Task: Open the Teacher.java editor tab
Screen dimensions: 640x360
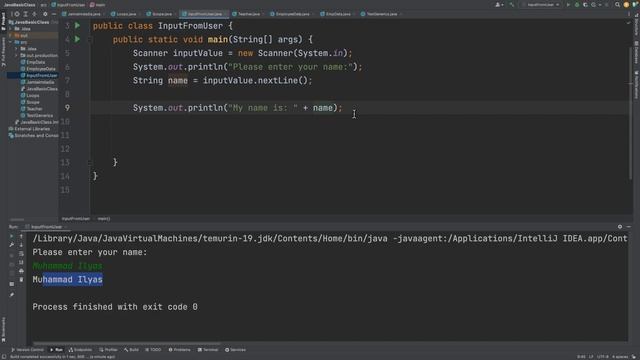Action: pos(246,14)
